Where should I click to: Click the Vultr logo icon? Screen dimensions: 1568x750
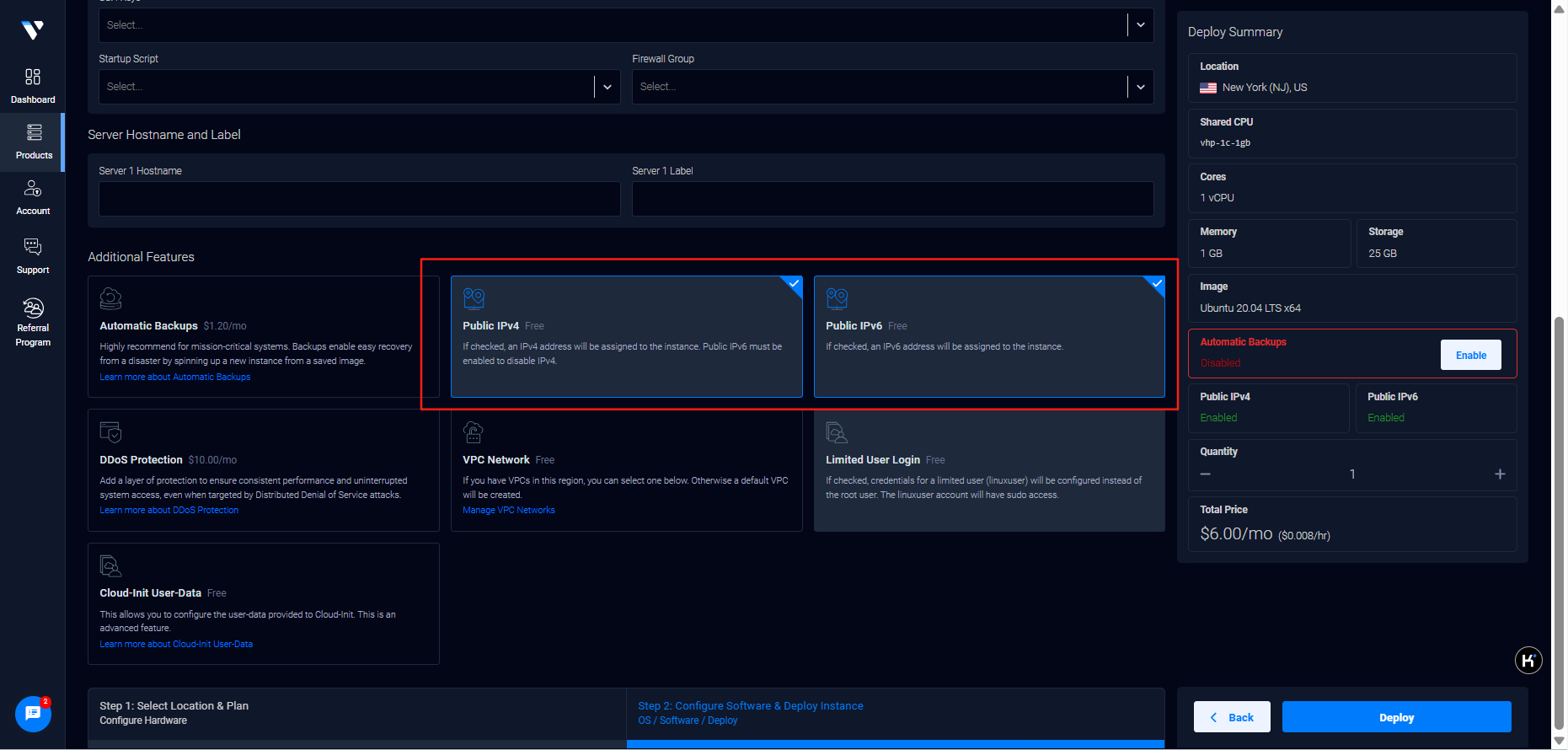click(x=32, y=30)
